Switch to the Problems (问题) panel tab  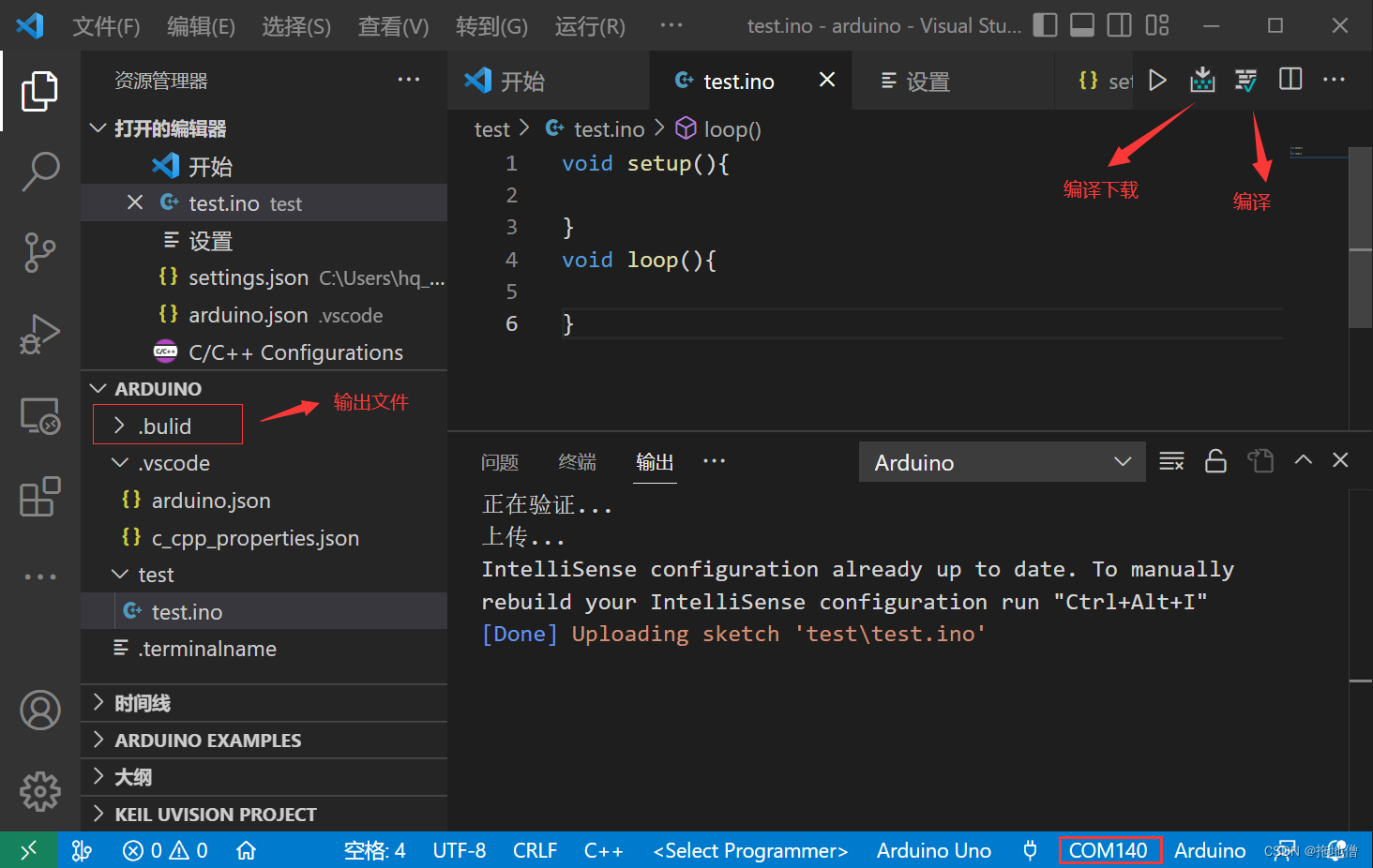[500, 461]
